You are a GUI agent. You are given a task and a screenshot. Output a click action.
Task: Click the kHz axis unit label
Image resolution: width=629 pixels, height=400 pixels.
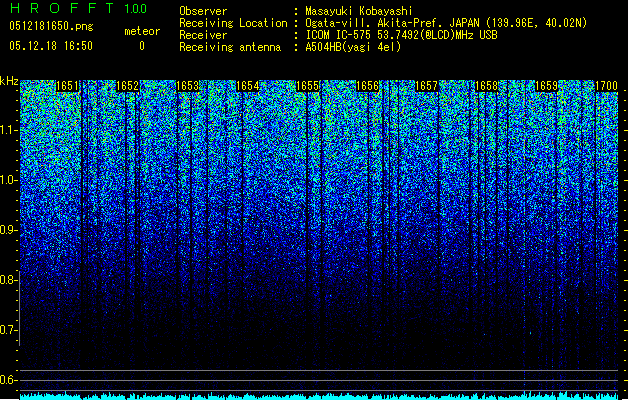coord(9,81)
